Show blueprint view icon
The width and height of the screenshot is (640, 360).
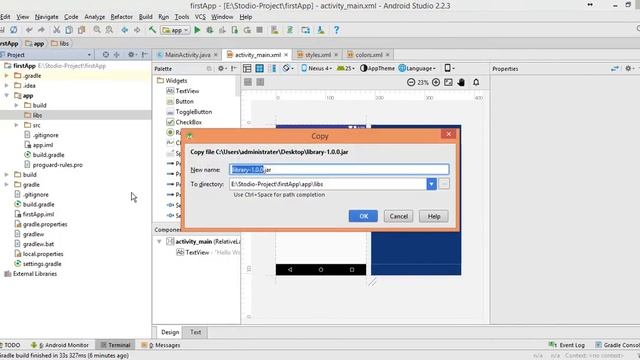(260, 69)
